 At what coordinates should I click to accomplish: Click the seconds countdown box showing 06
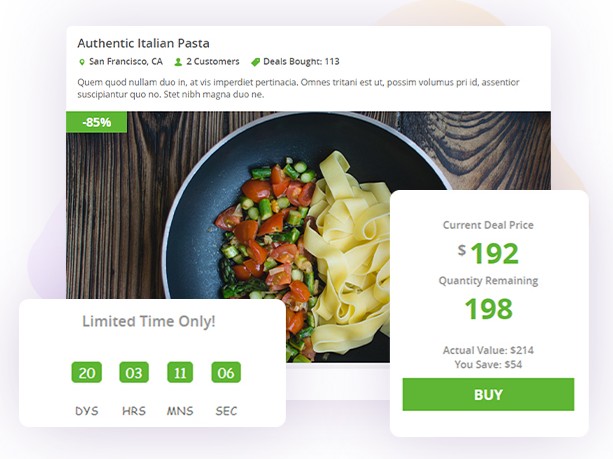(x=226, y=372)
